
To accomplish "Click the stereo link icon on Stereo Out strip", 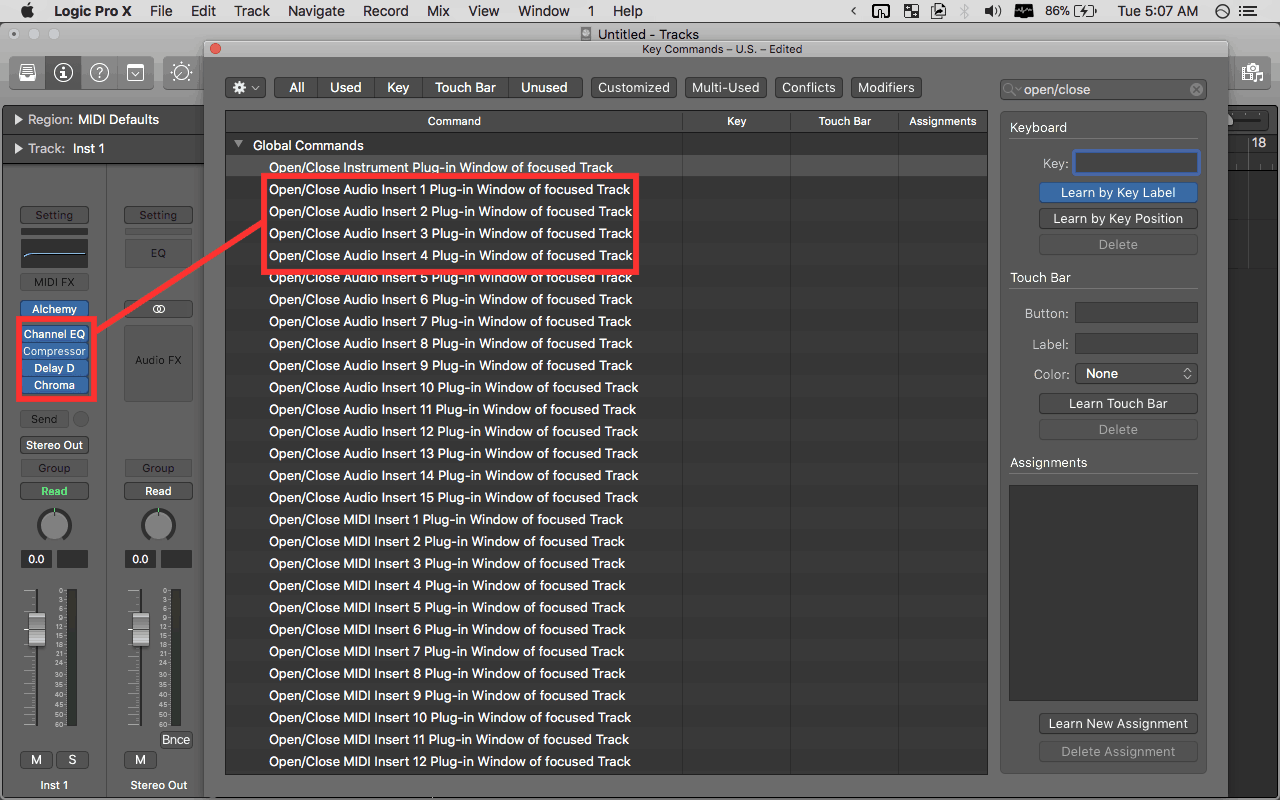I will [158, 309].
